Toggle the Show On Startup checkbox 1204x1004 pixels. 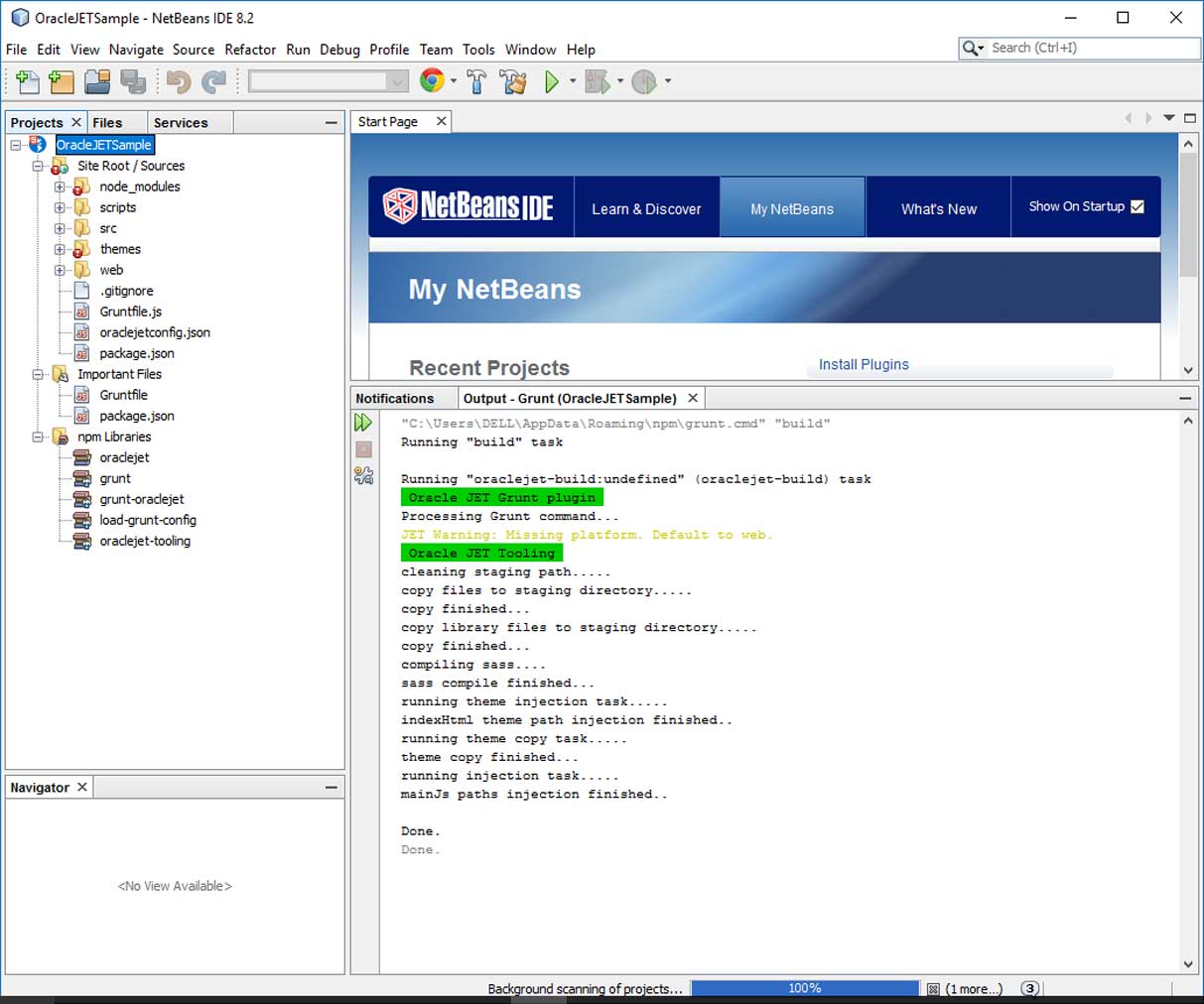[1137, 206]
